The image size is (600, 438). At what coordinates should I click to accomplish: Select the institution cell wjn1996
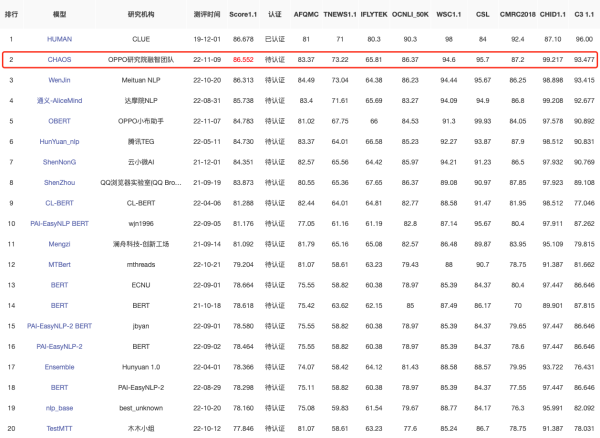pos(141,223)
